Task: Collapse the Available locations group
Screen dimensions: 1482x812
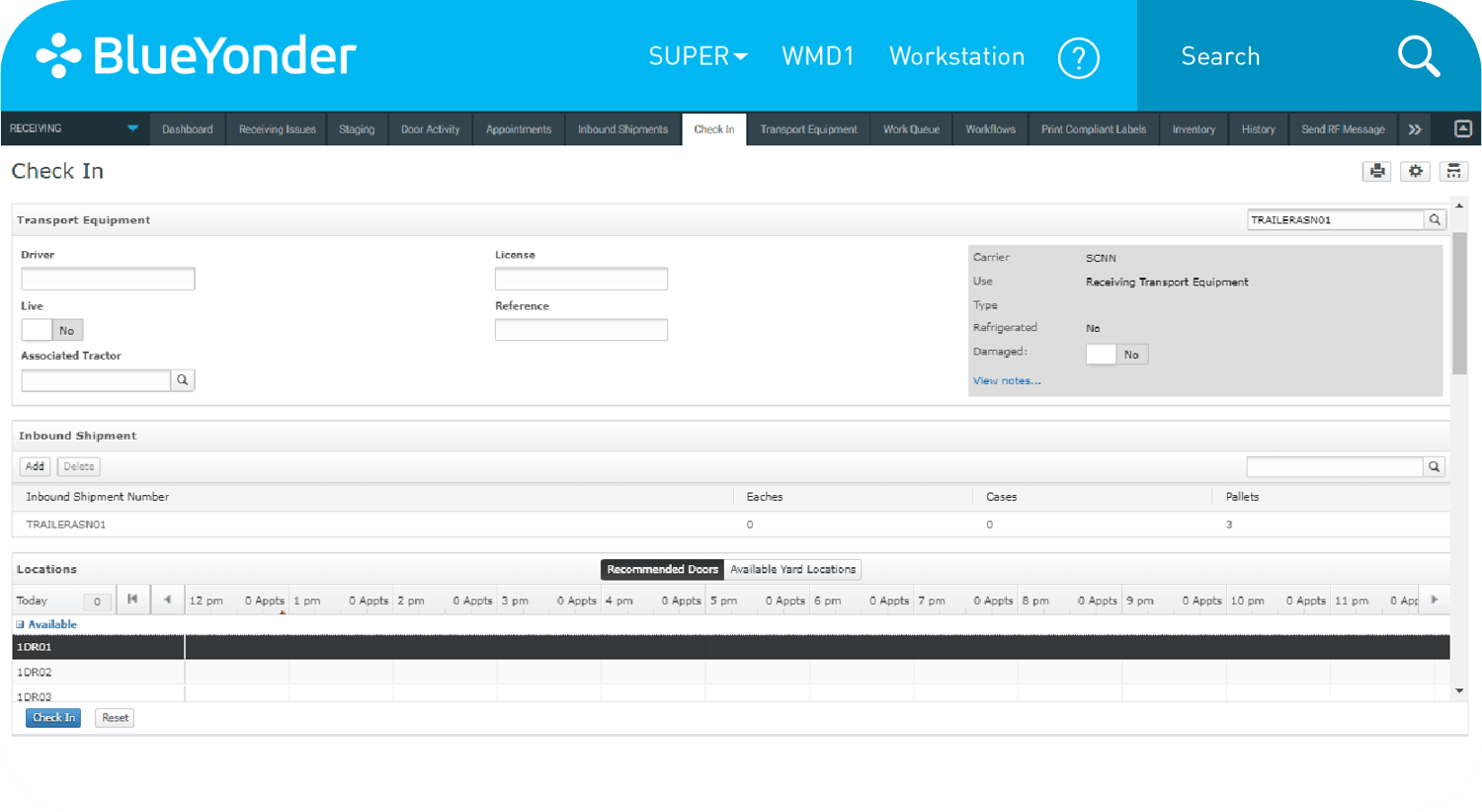Action: click(21, 623)
